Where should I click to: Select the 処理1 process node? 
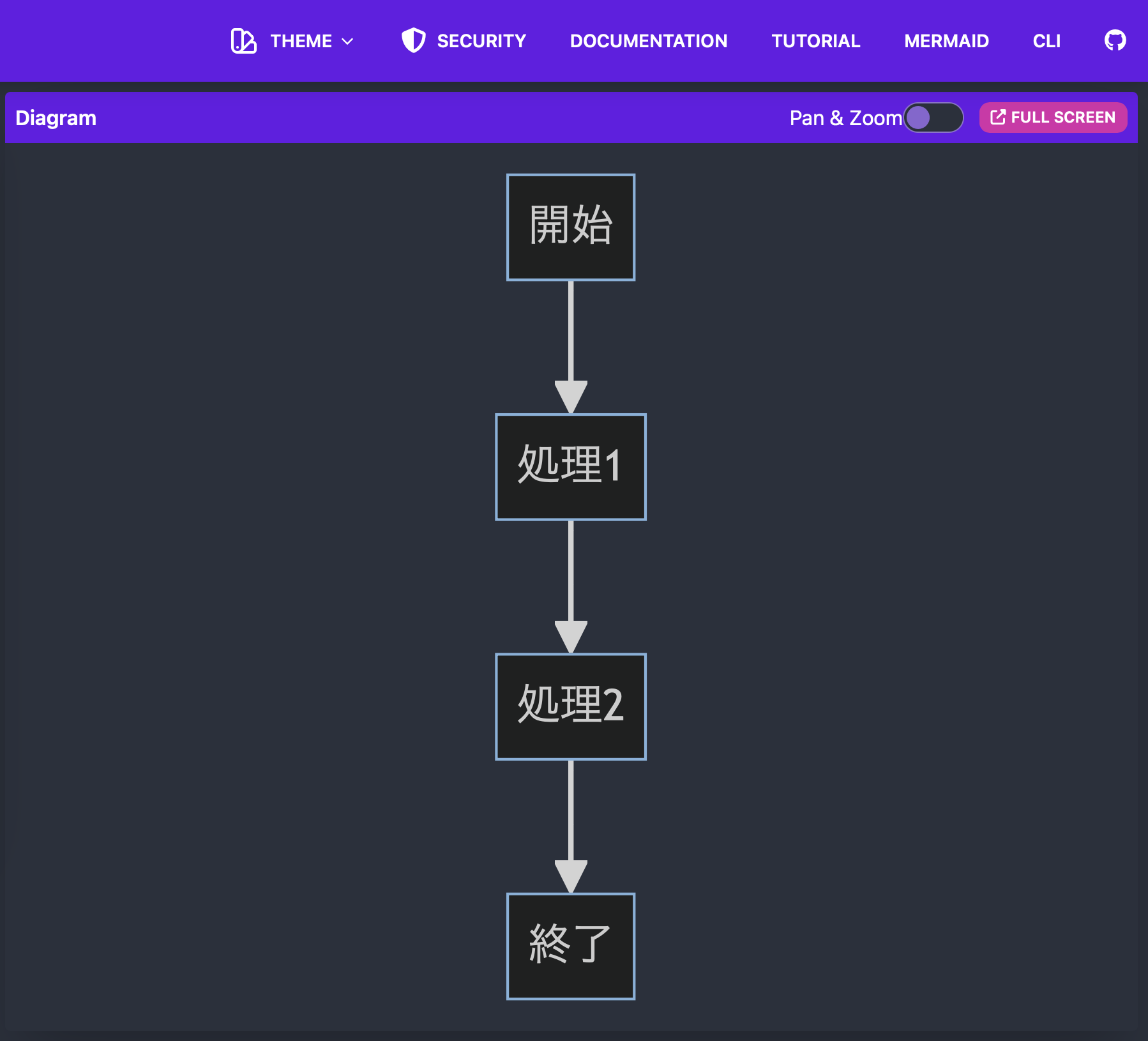pyautogui.click(x=570, y=467)
